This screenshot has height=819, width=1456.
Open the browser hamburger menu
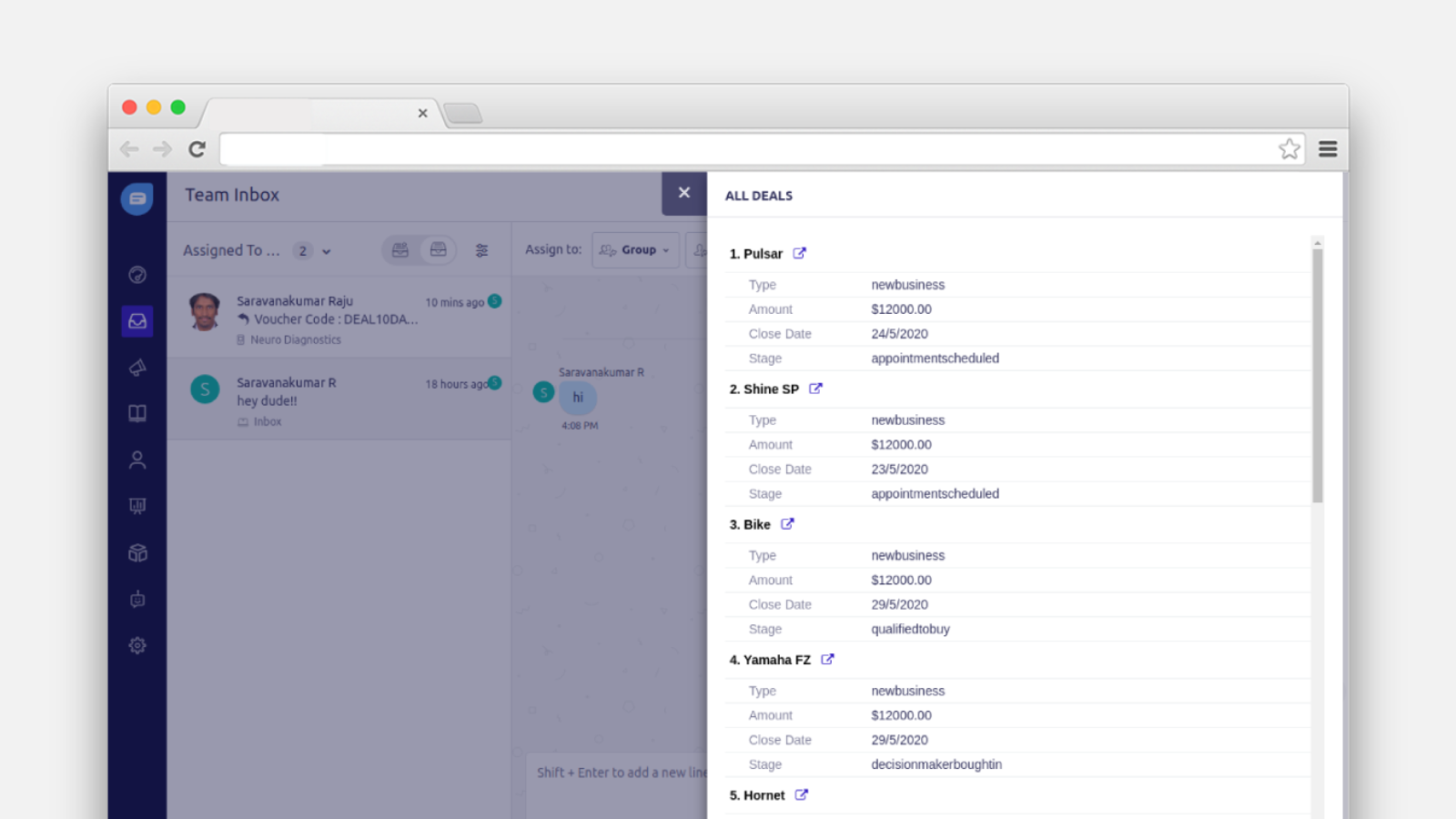click(x=1328, y=149)
